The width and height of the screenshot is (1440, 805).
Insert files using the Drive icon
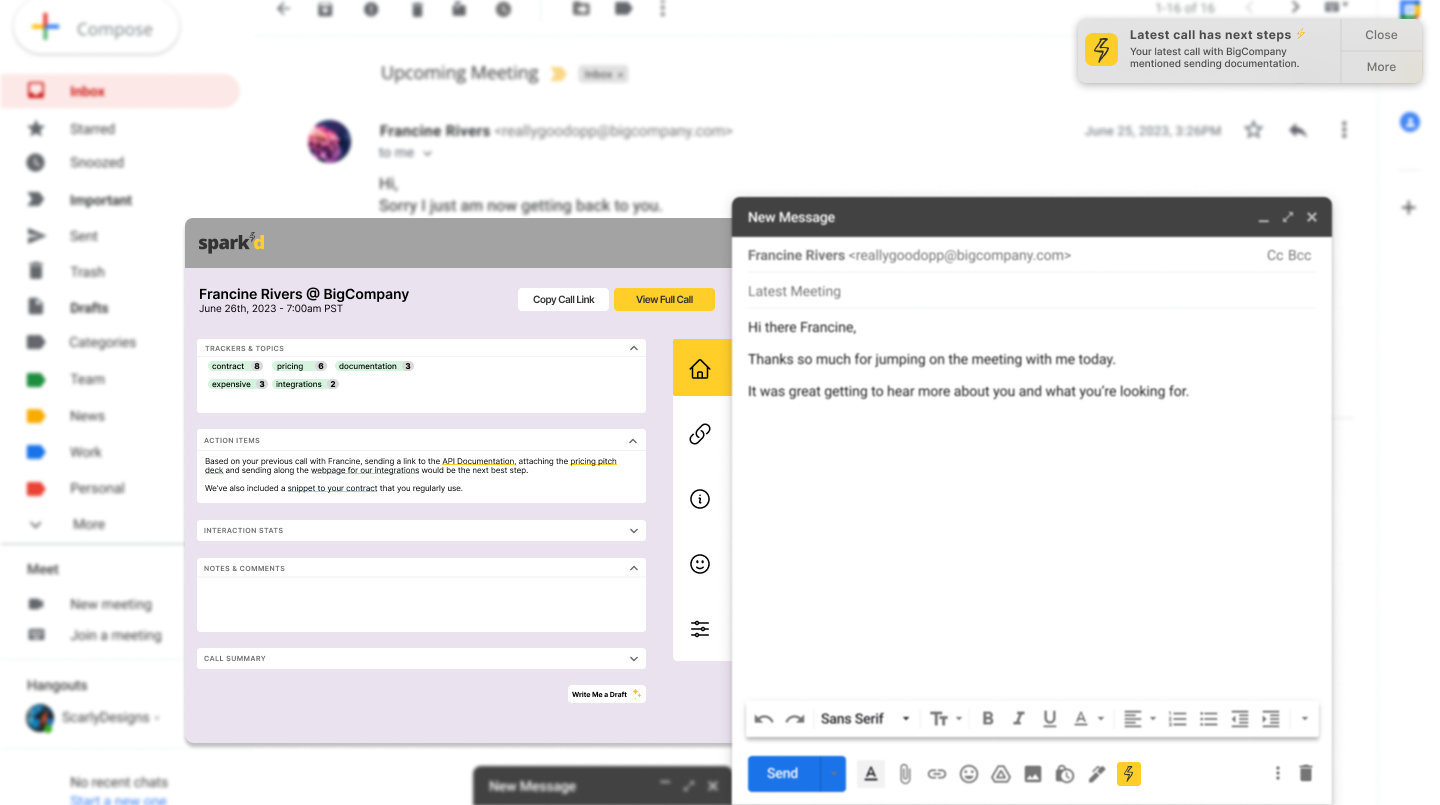point(1000,773)
